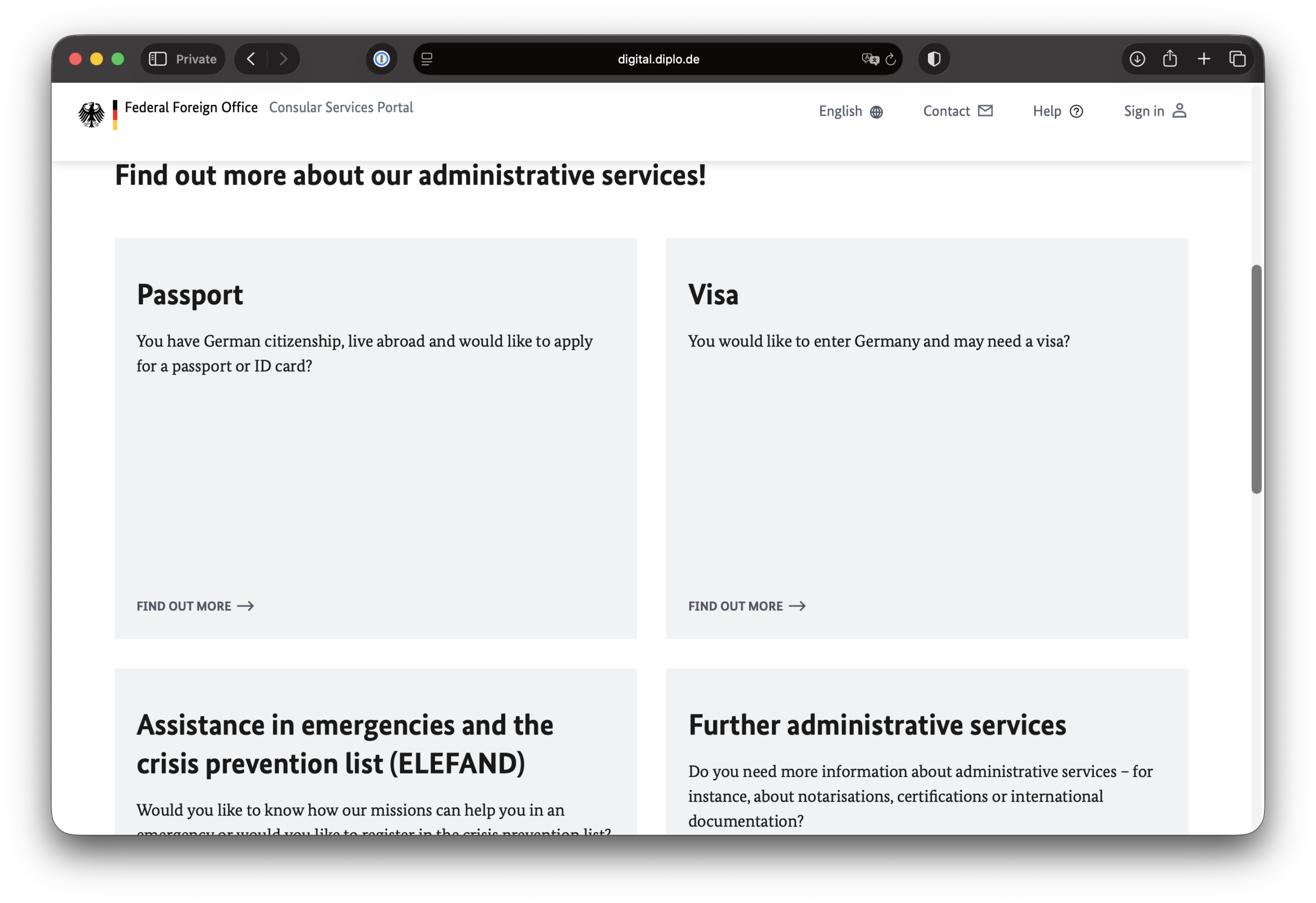1316x903 pixels.
Task: Open the share sheet icon
Action: coord(1170,59)
